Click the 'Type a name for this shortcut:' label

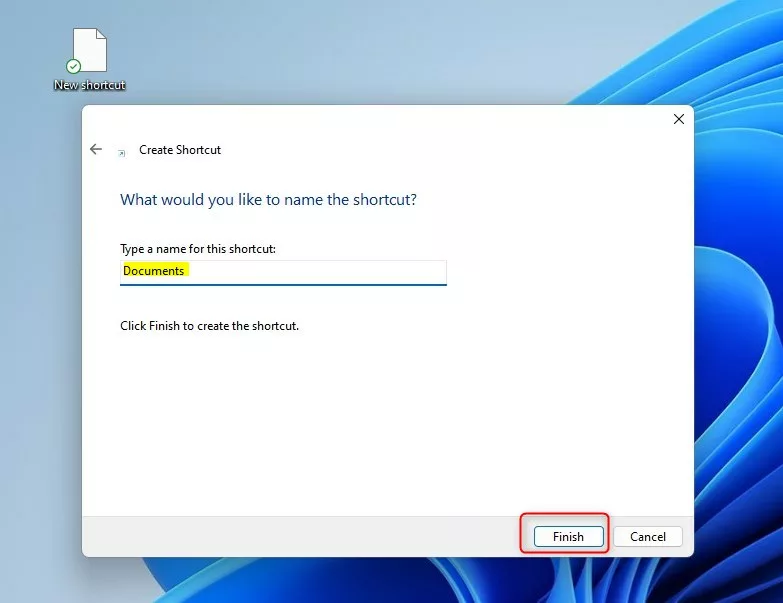198,249
